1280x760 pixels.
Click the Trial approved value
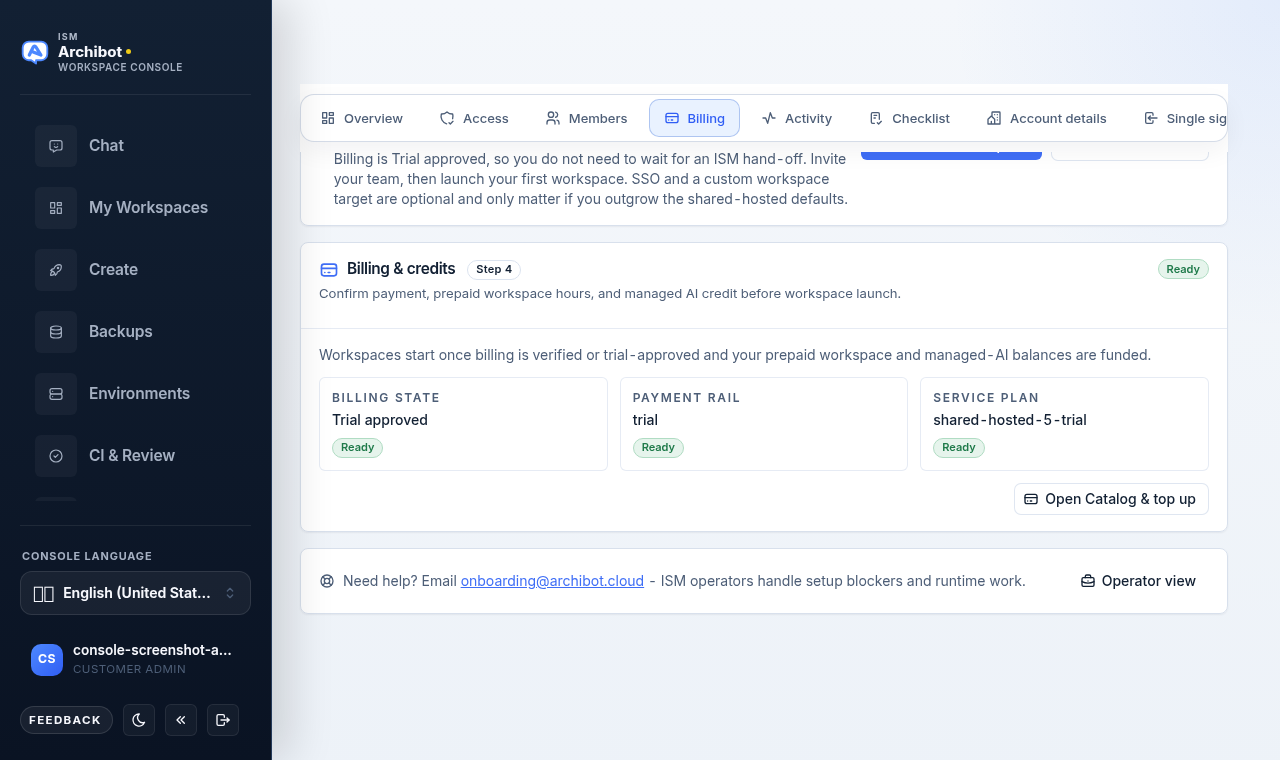(380, 420)
